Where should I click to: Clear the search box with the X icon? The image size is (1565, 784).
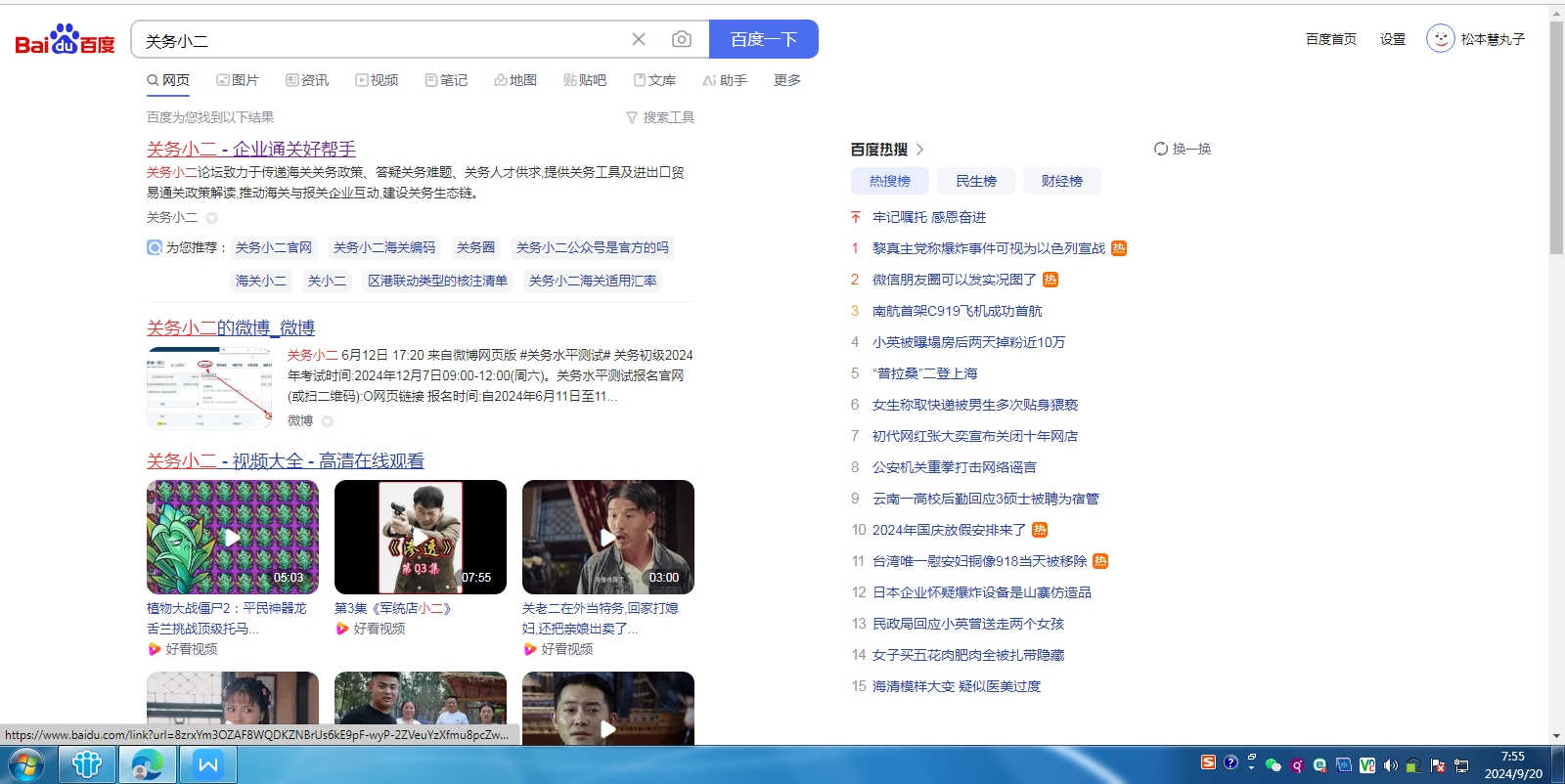(639, 39)
